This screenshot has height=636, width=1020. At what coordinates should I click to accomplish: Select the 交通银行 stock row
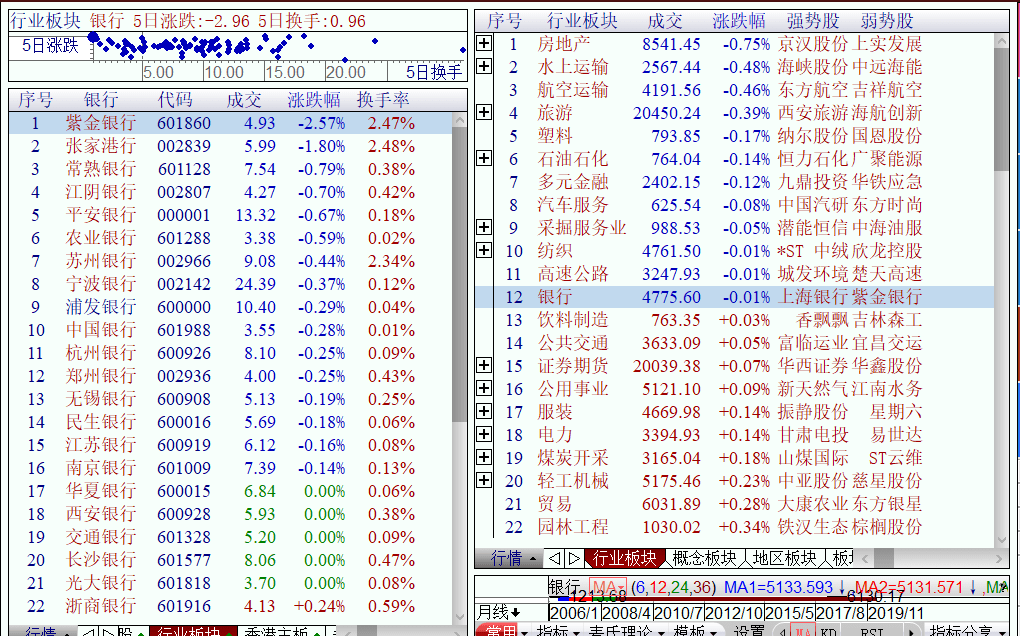tap(230, 537)
